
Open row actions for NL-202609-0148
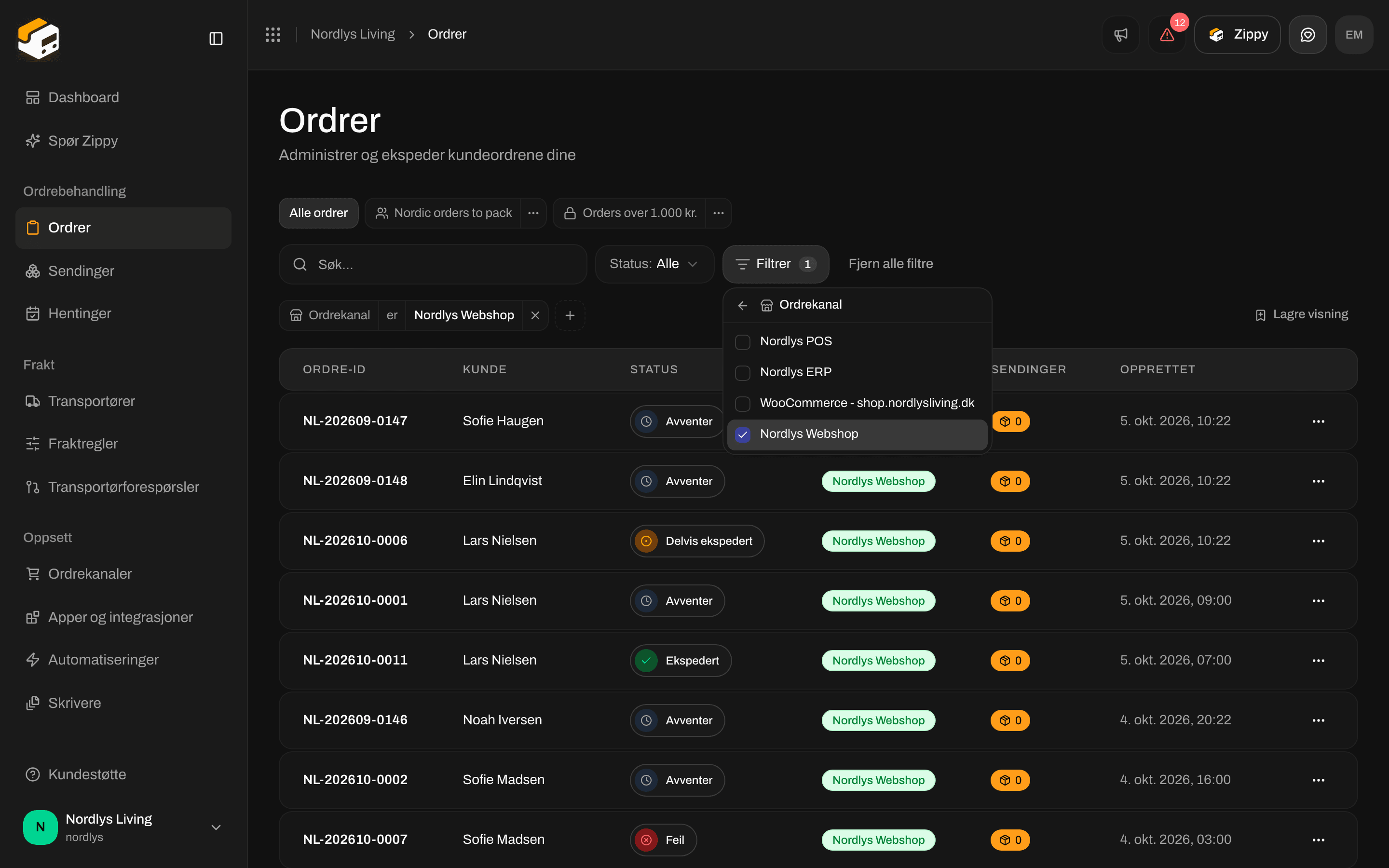(x=1319, y=481)
